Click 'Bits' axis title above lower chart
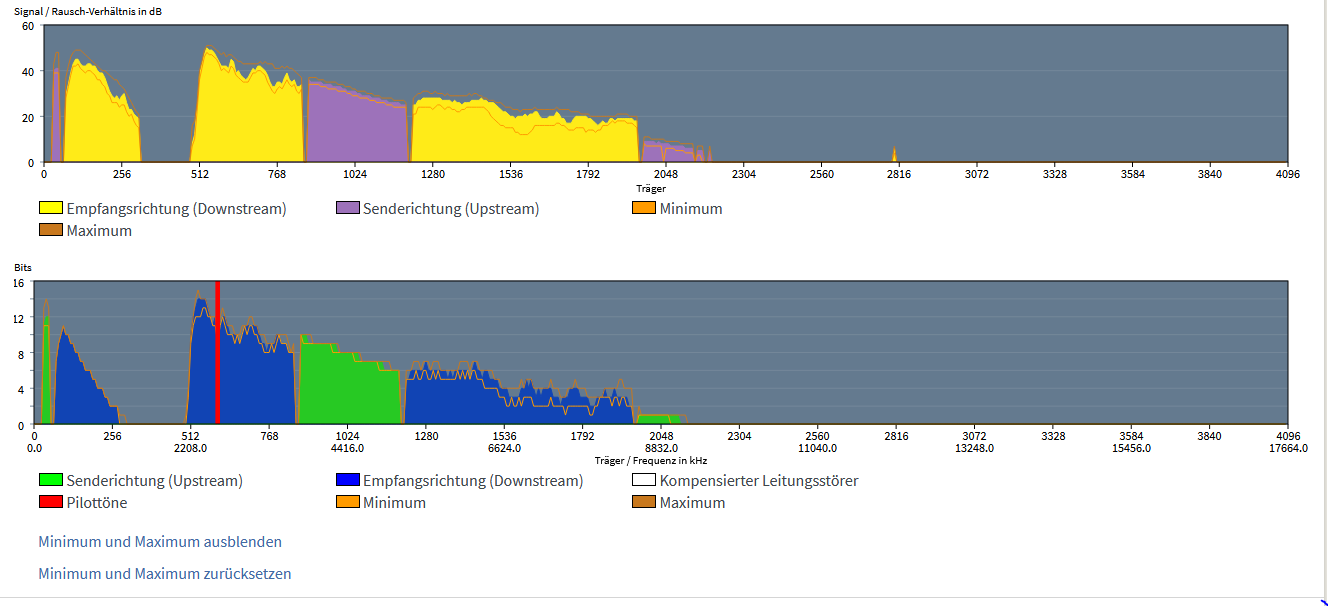Screen dimensions: 1328x606 click(23, 268)
